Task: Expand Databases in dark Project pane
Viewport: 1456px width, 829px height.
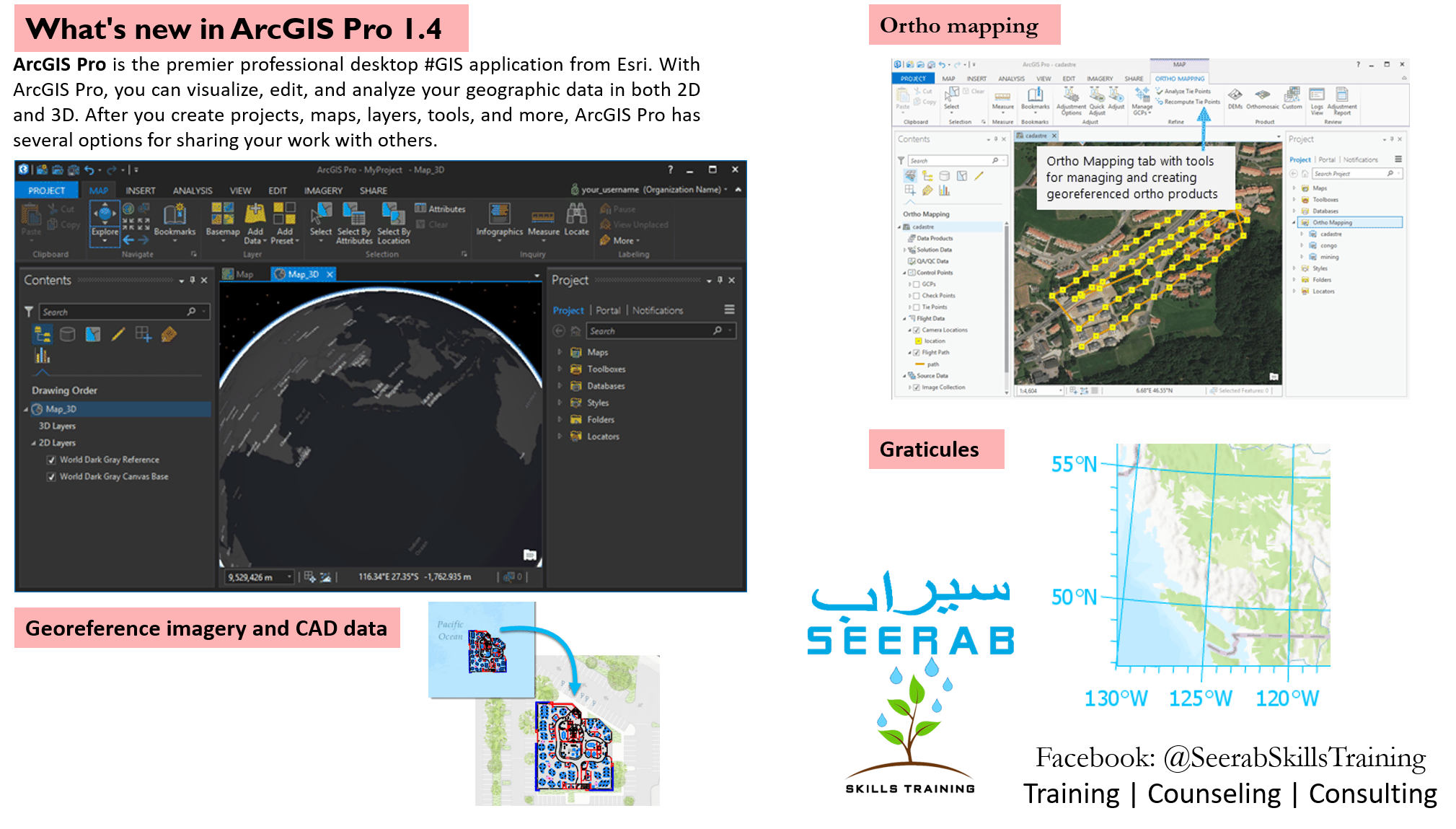Action: (560, 386)
